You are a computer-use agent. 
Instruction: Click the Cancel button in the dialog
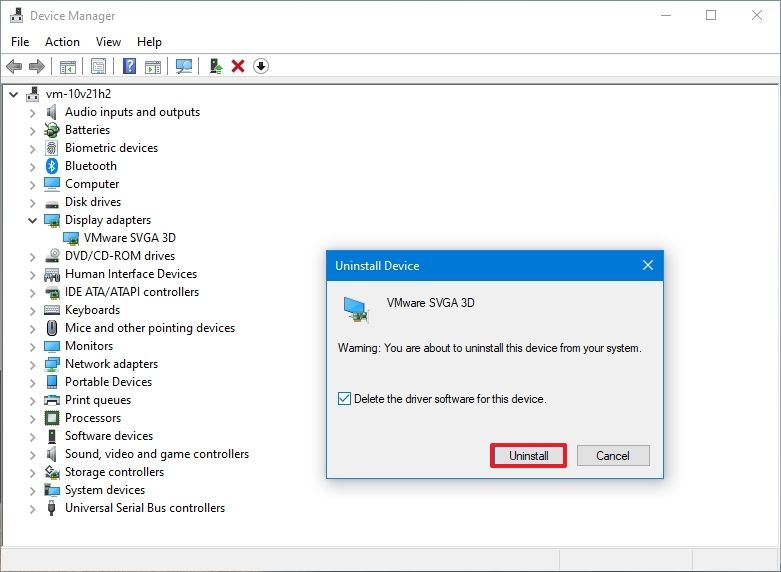click(613, 455)
